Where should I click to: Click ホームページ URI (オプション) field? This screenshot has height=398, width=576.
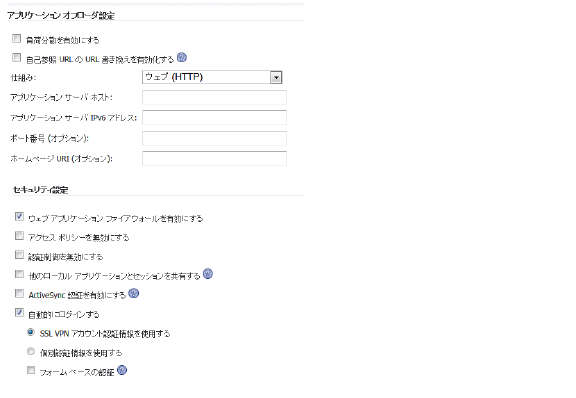(214, 158)
